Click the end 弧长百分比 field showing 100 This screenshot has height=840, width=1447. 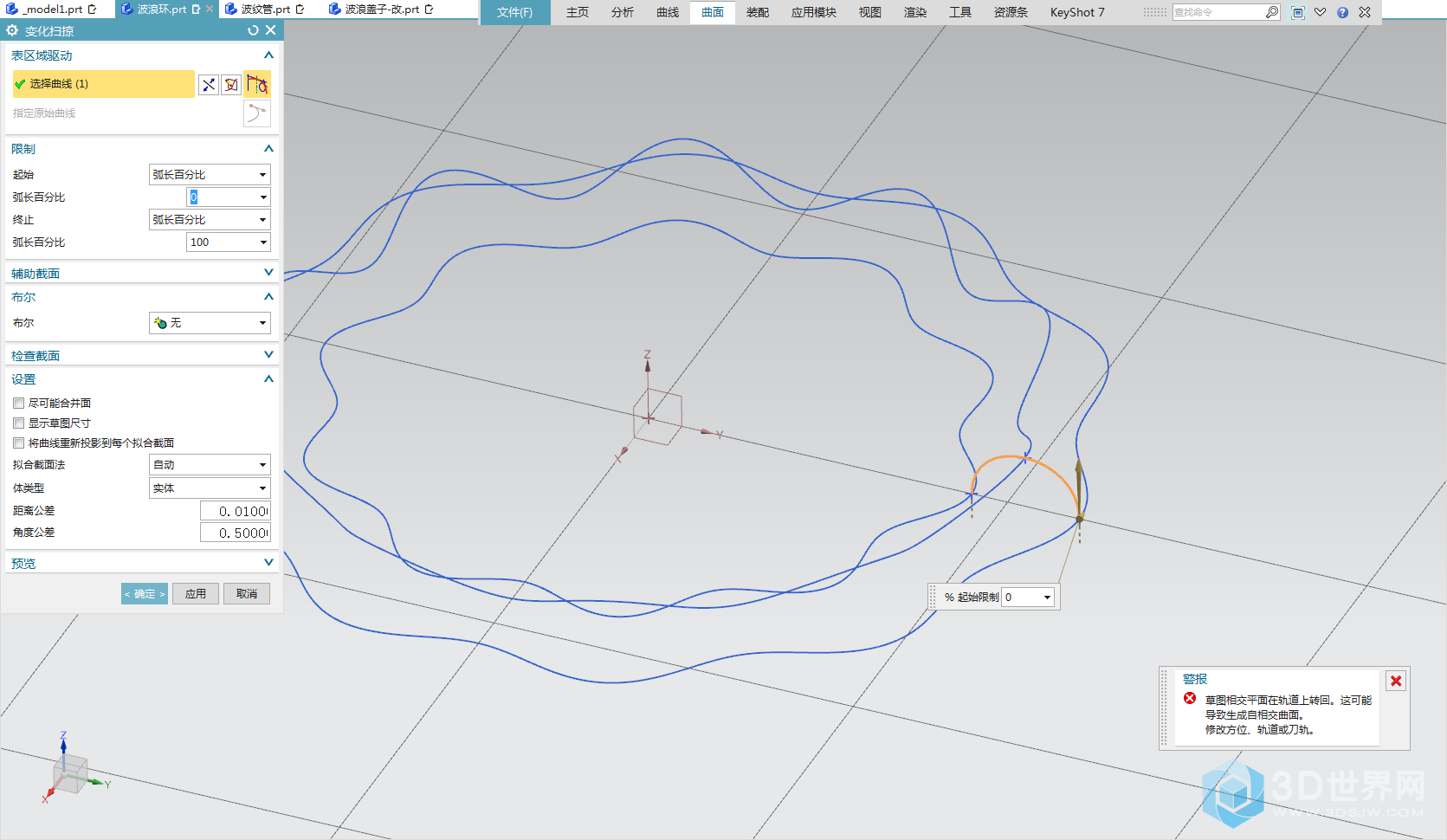click(222, 242)
